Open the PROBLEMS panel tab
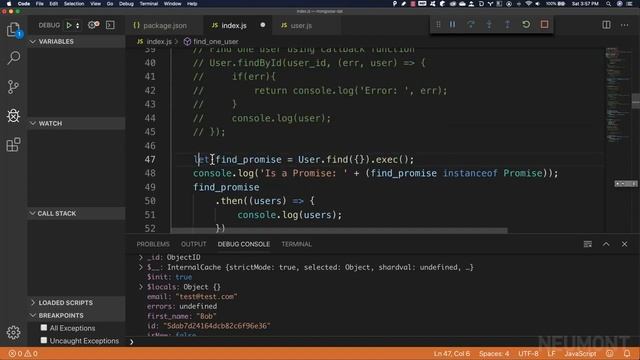640x360 pixels. coord(153,244)
